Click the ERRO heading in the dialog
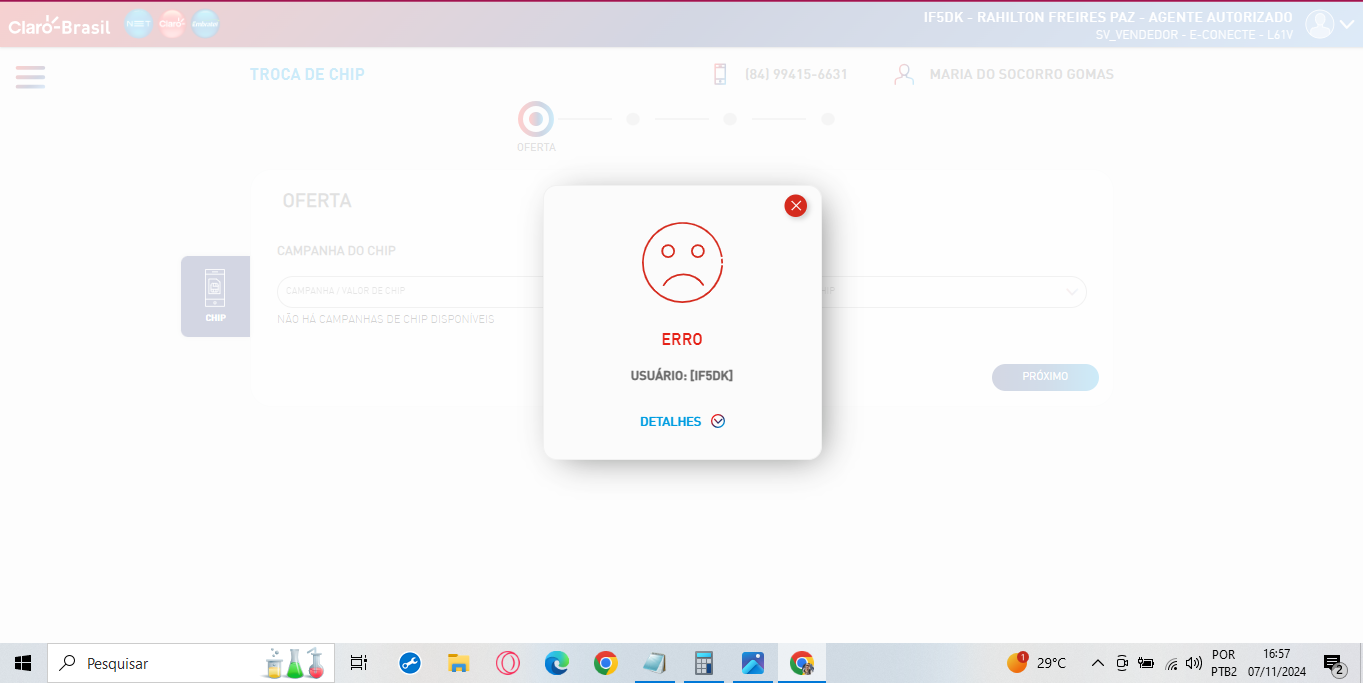 682,340
